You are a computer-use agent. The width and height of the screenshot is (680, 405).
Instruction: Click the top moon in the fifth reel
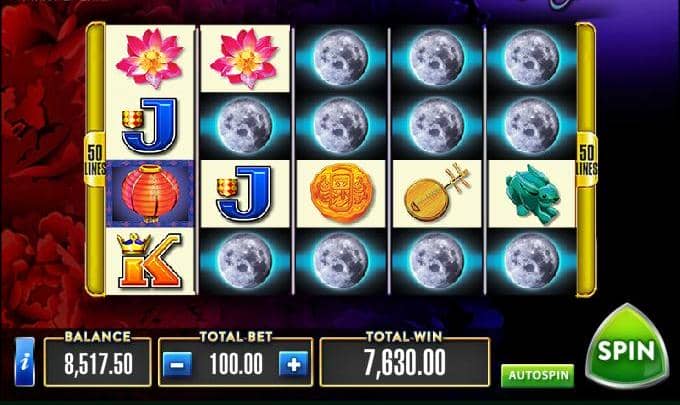(532, 58)
